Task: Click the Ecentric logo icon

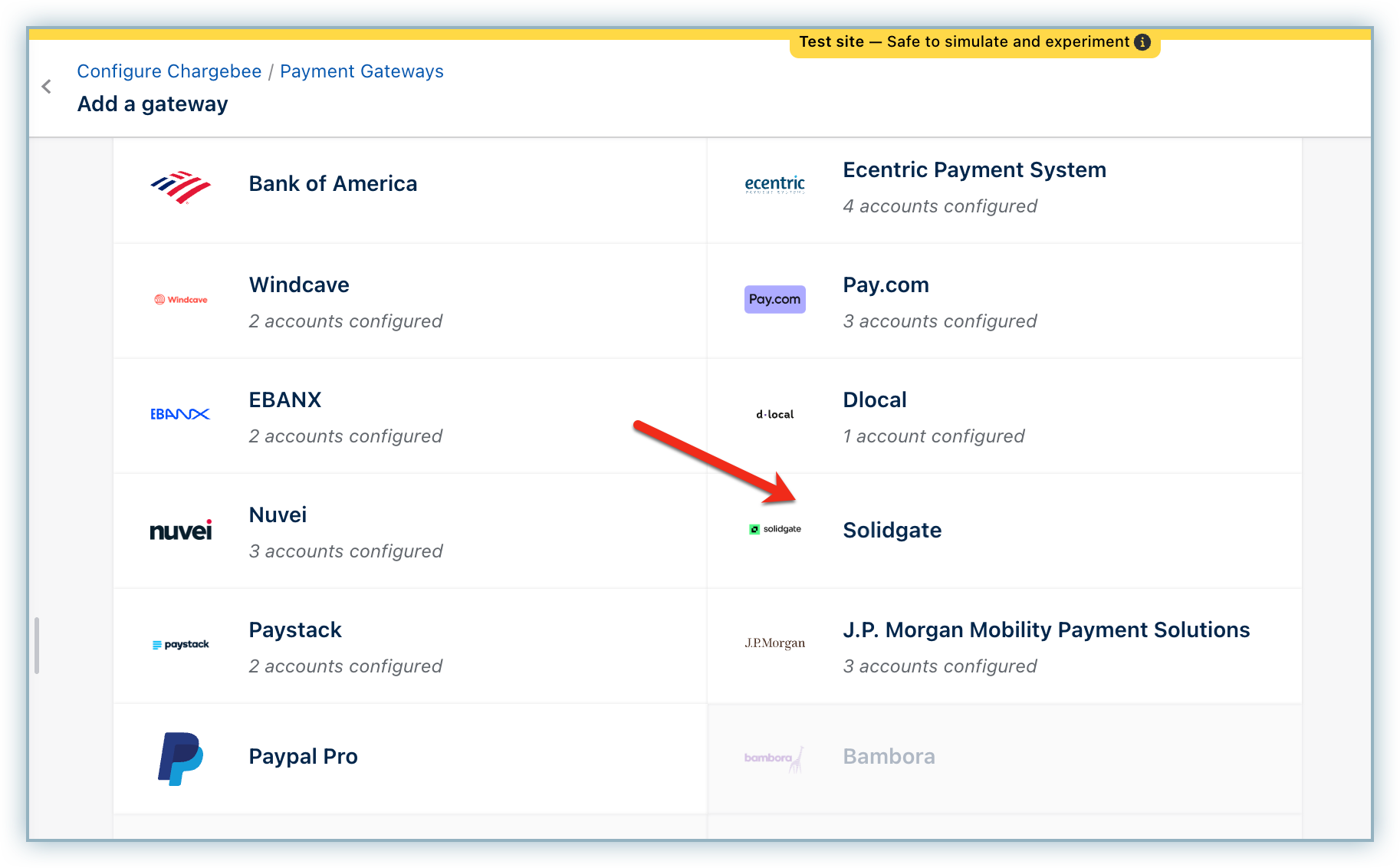Action: (x=775, y=184)
